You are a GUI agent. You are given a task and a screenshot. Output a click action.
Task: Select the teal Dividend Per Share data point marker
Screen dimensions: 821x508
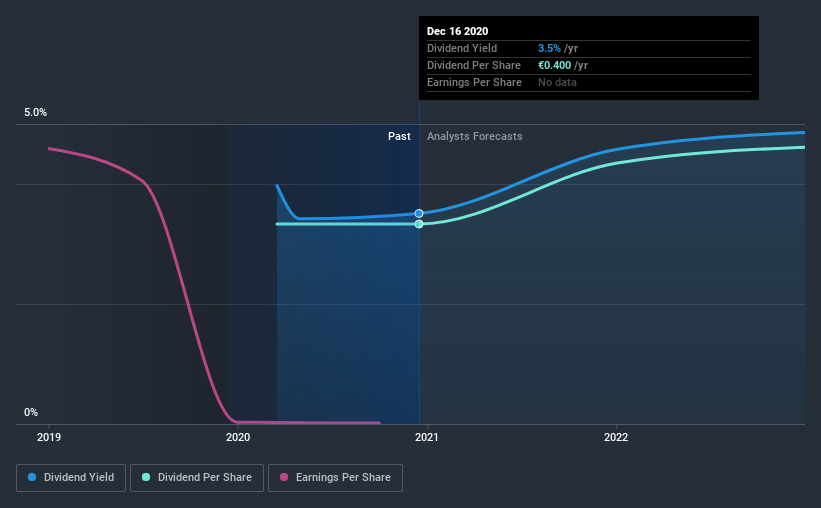pos(419,224)
